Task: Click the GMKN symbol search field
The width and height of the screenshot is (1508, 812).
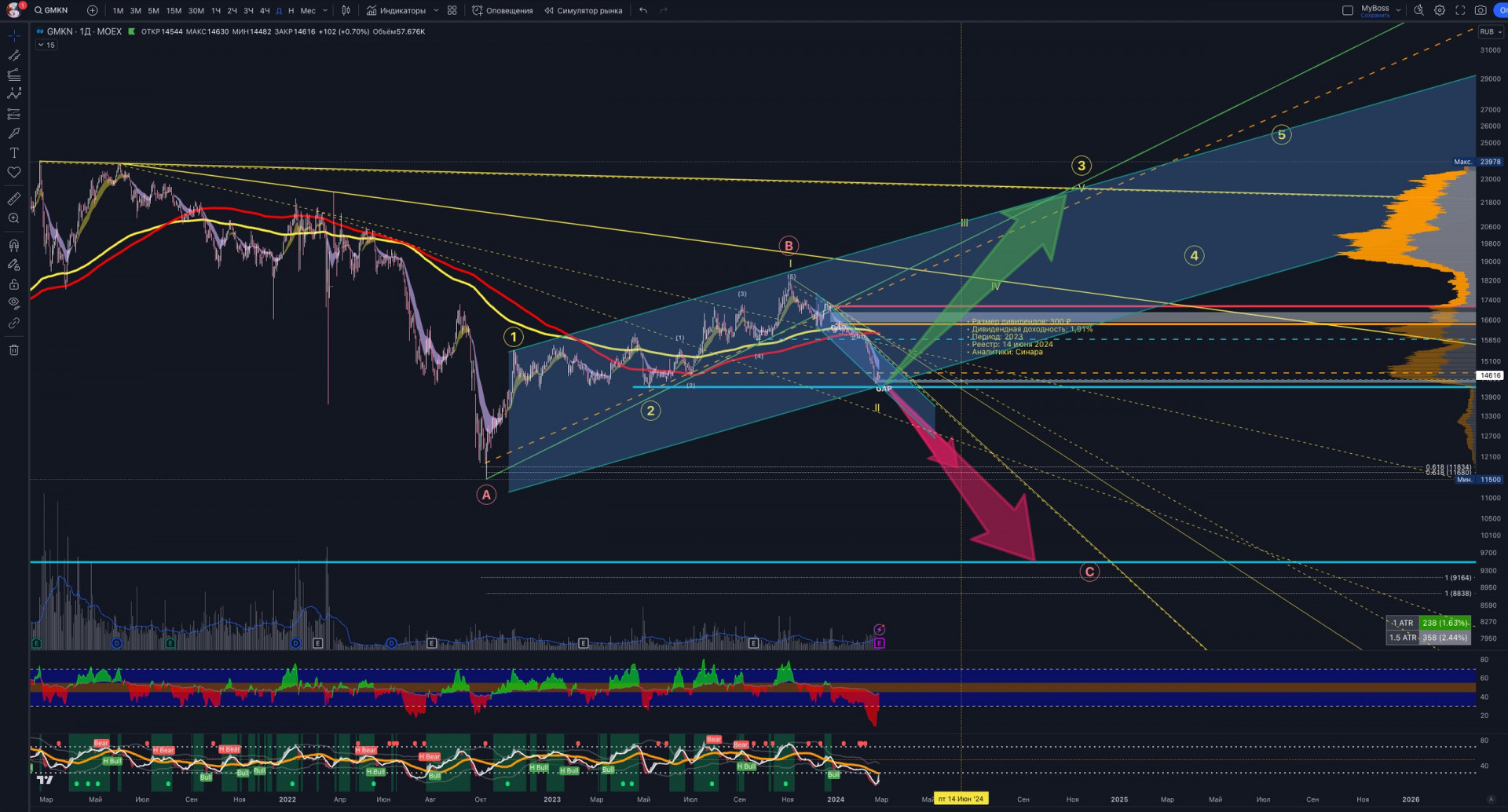Action: (x=52, y=10)
